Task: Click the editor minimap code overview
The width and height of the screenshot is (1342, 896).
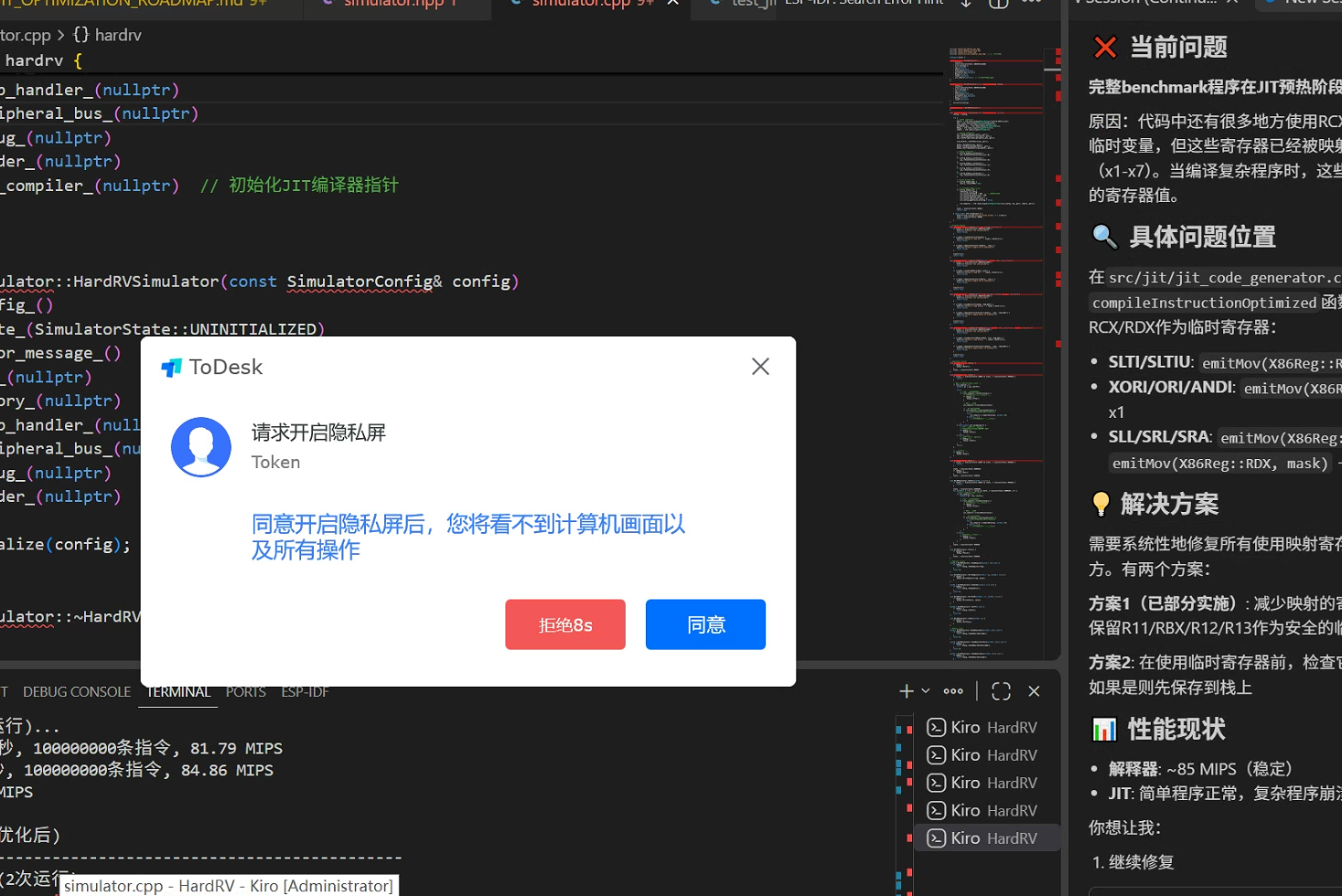Action: coord(997,352)
